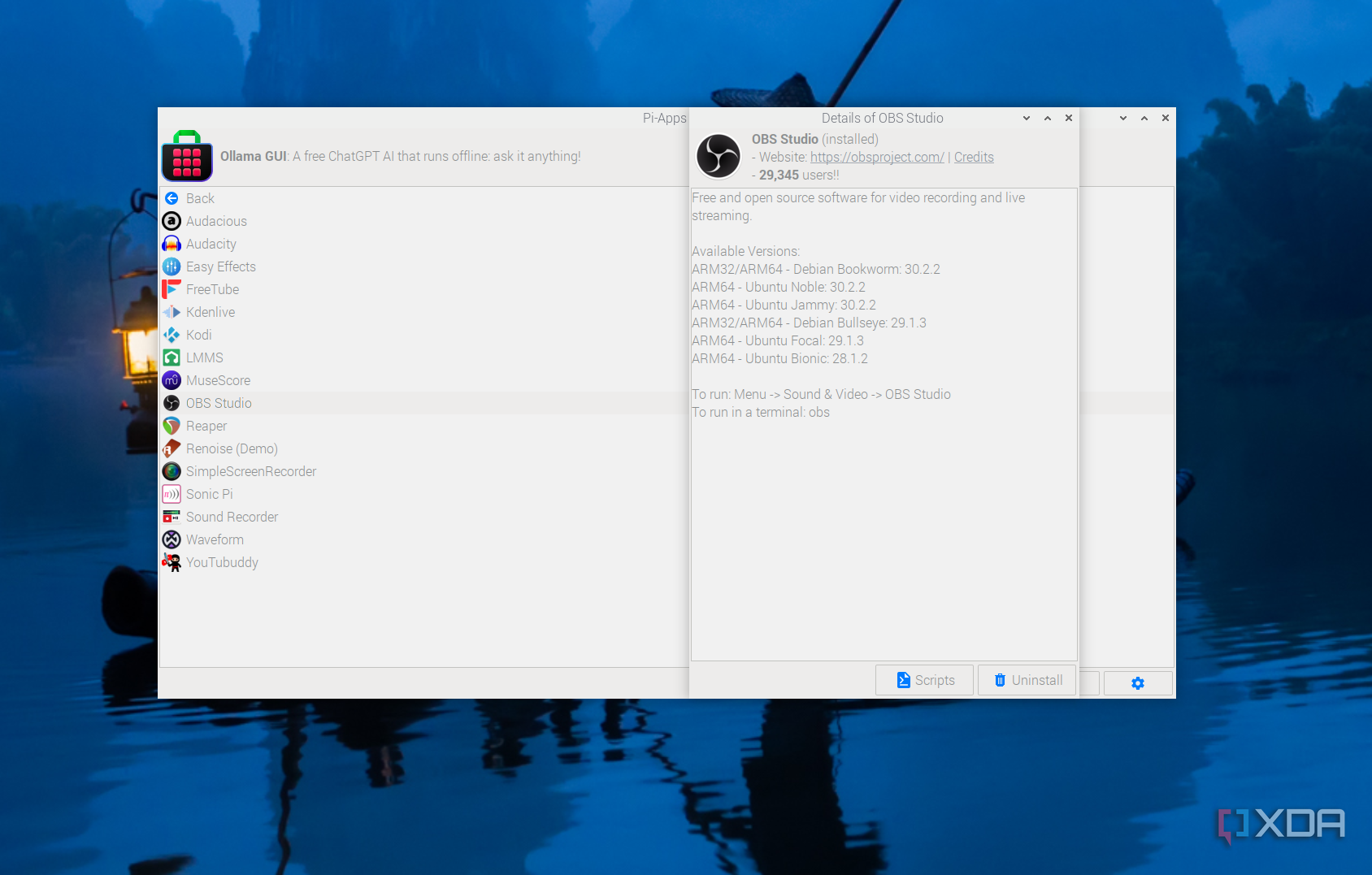This screenshot has width=1372, height=875.
Task: Select the Waveform icon
Action: pos(171,539)
